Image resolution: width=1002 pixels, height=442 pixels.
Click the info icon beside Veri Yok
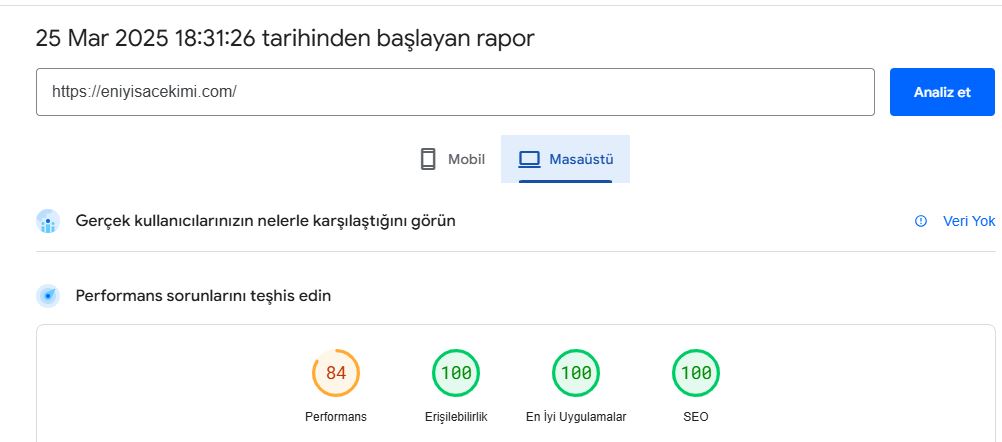(921, 221)
